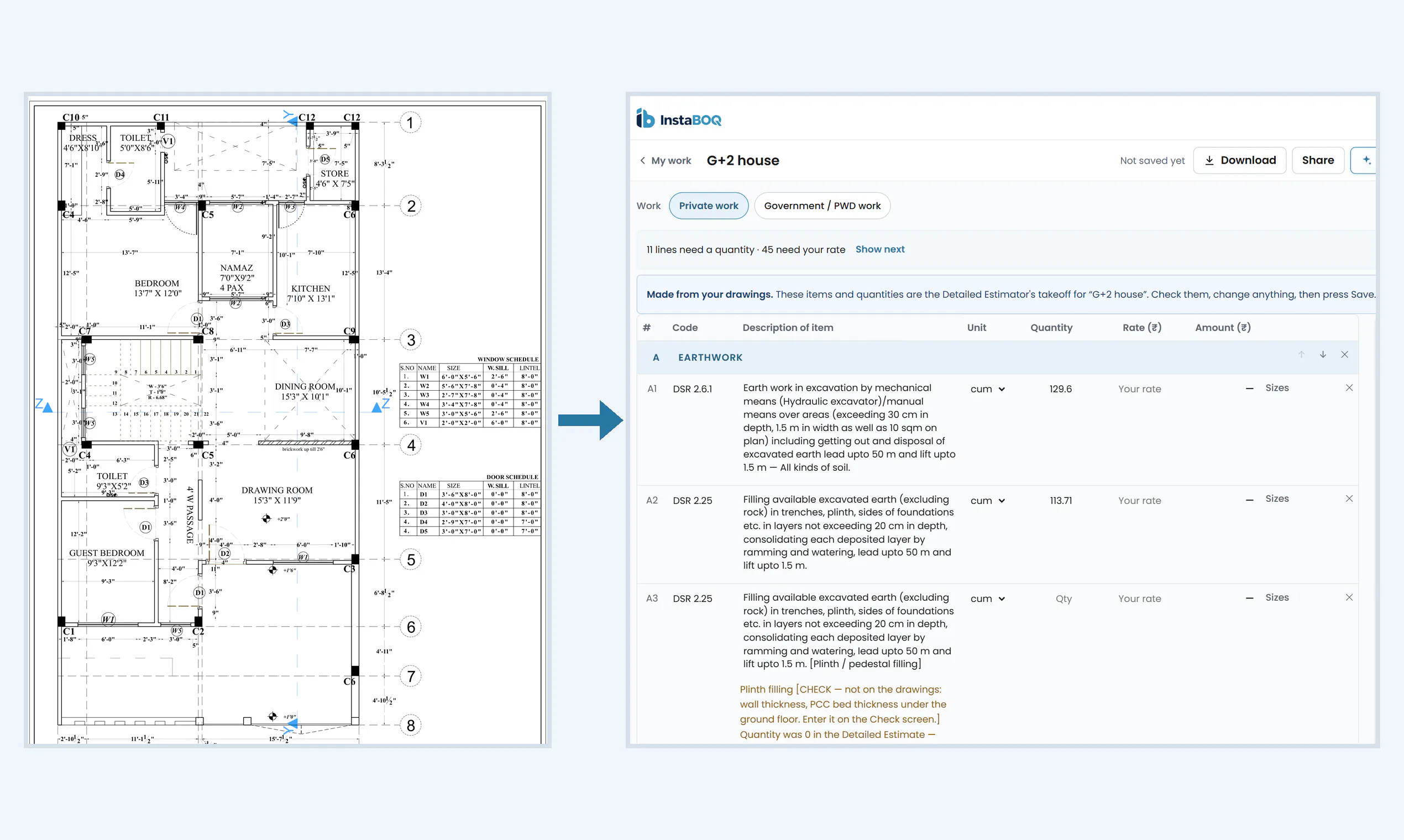This screenshot has width=1404, height=840.
Task: Click the InstaBOQ logo
Action: pyautogui.click(x=679, y=119)
